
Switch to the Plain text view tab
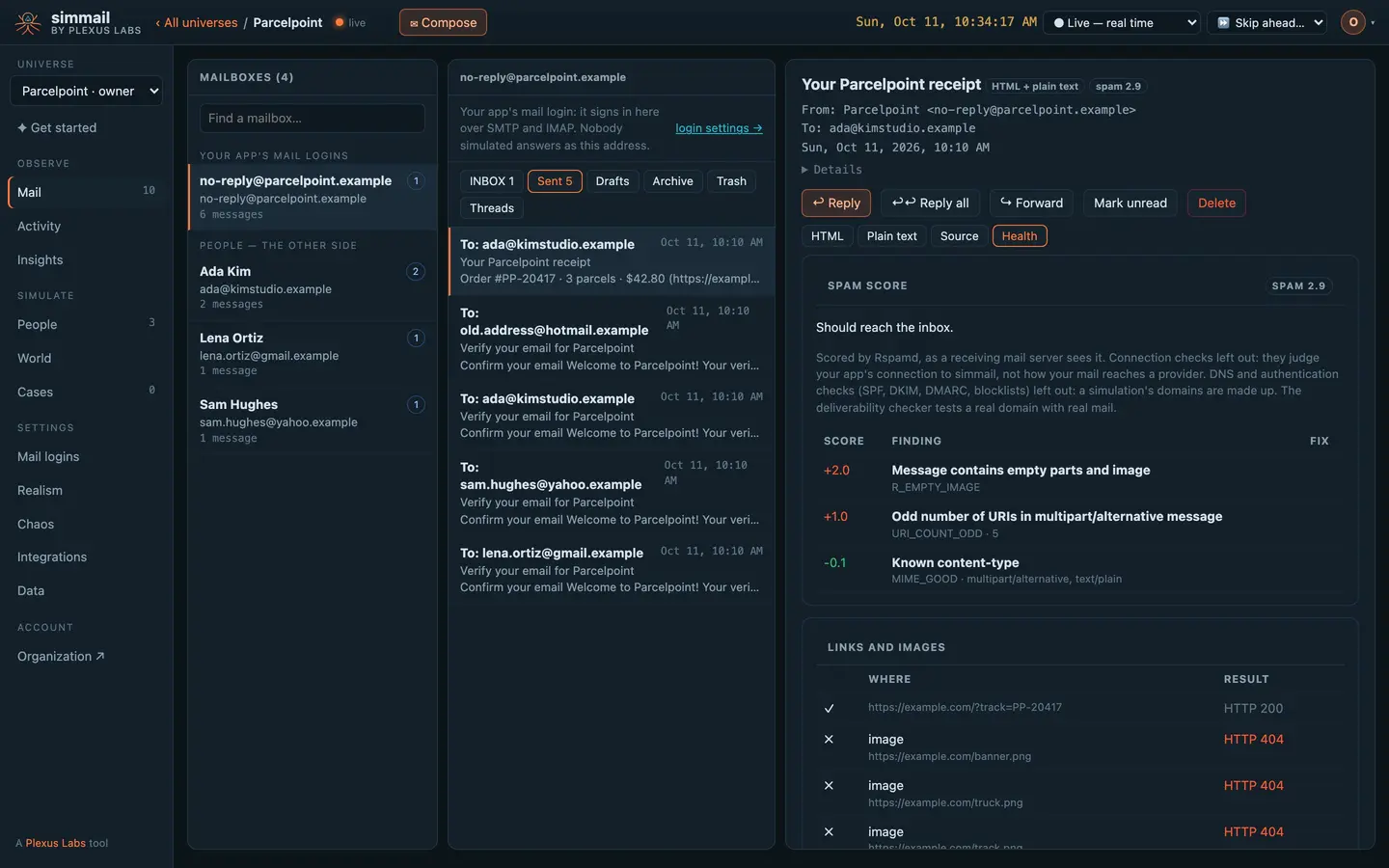pos(891,236)
